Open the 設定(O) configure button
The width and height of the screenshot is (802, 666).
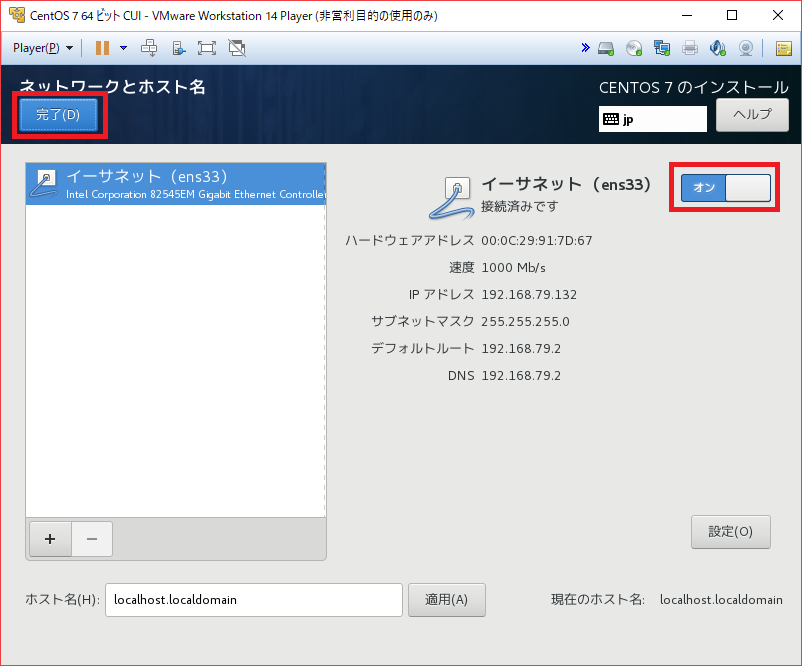[730, 531]
